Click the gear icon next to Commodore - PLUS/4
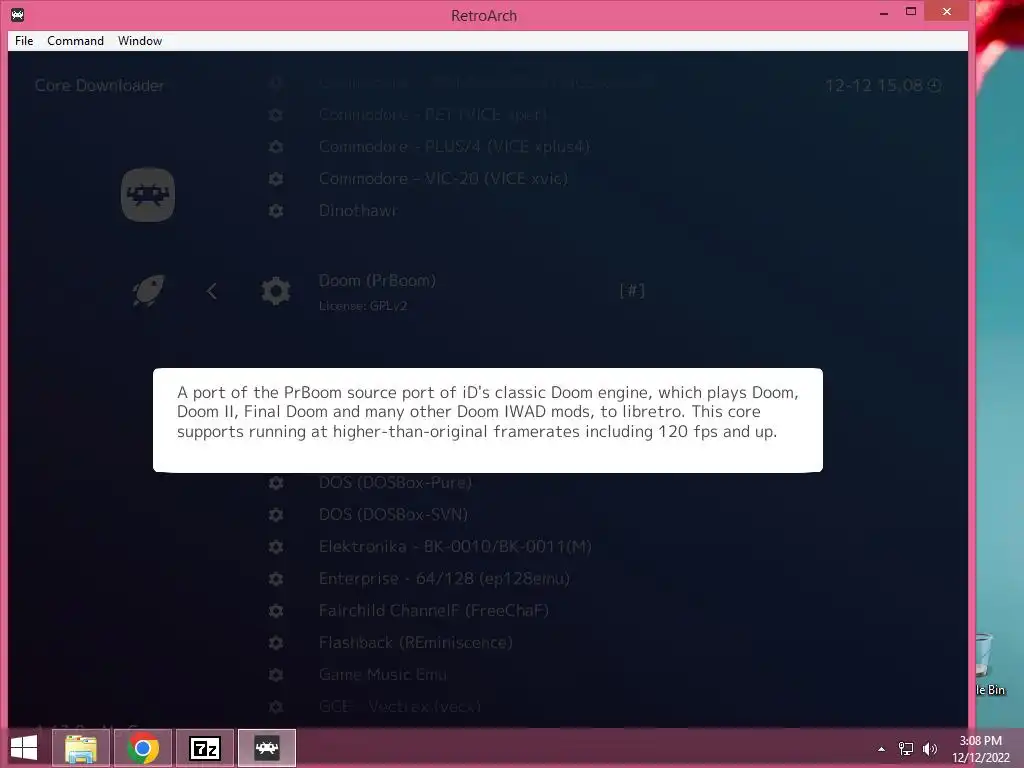The width and height of the screenshot is (1024, 768). click(x=276, y=147)
